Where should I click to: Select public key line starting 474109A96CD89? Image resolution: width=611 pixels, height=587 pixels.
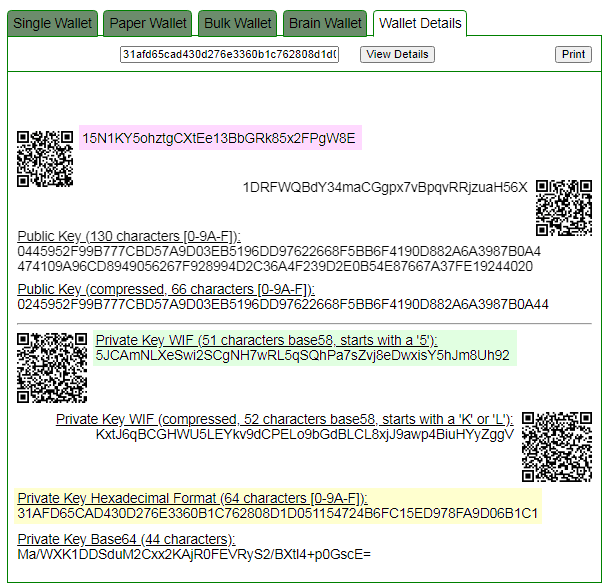(275, 267)
